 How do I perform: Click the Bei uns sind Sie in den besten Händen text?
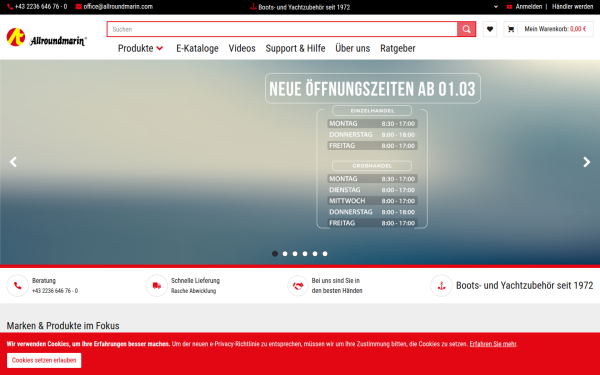pos(337,285)
